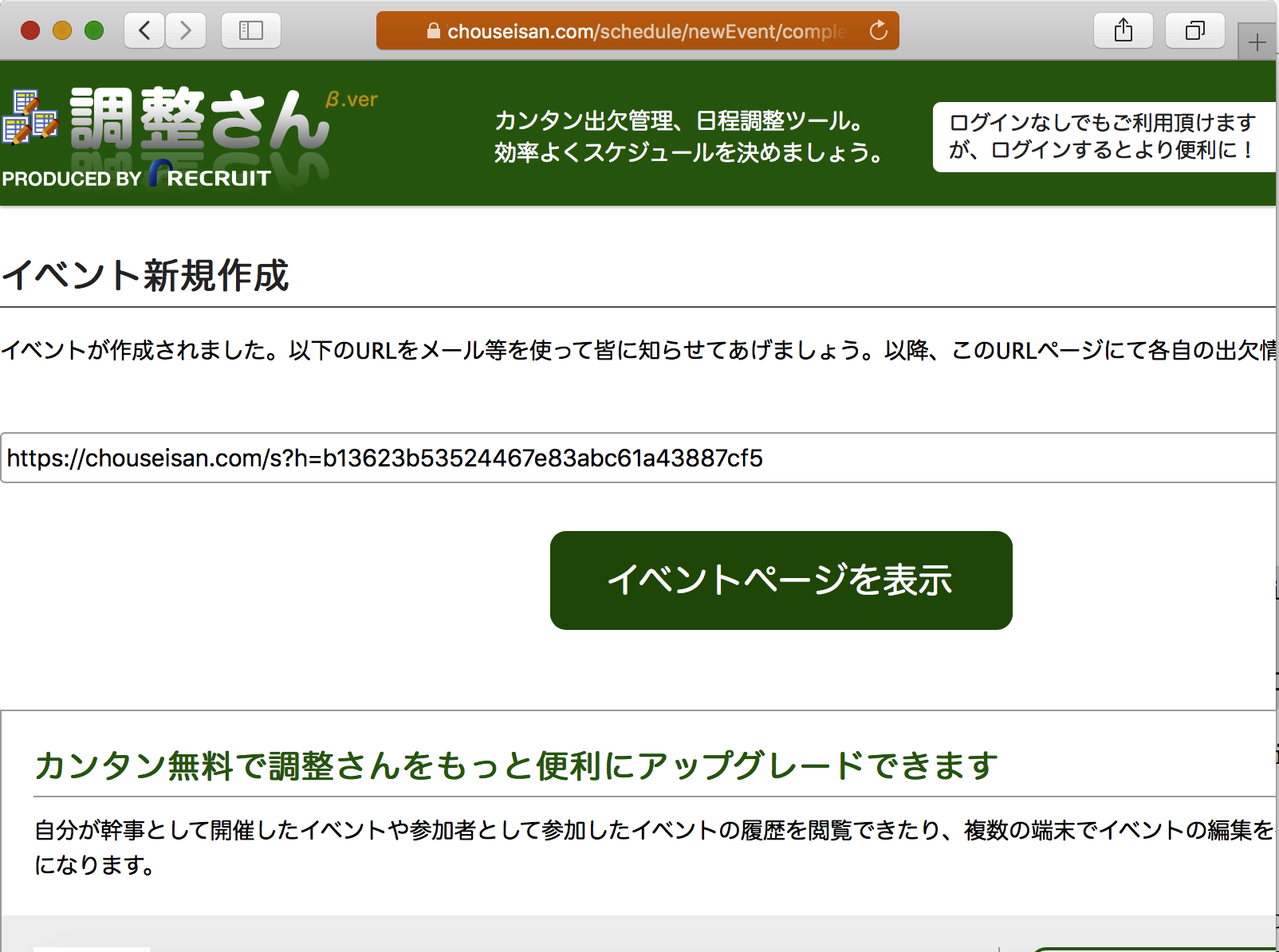Open a new tab with the plus button
1279x952 pixels.
pos(1257,42)
